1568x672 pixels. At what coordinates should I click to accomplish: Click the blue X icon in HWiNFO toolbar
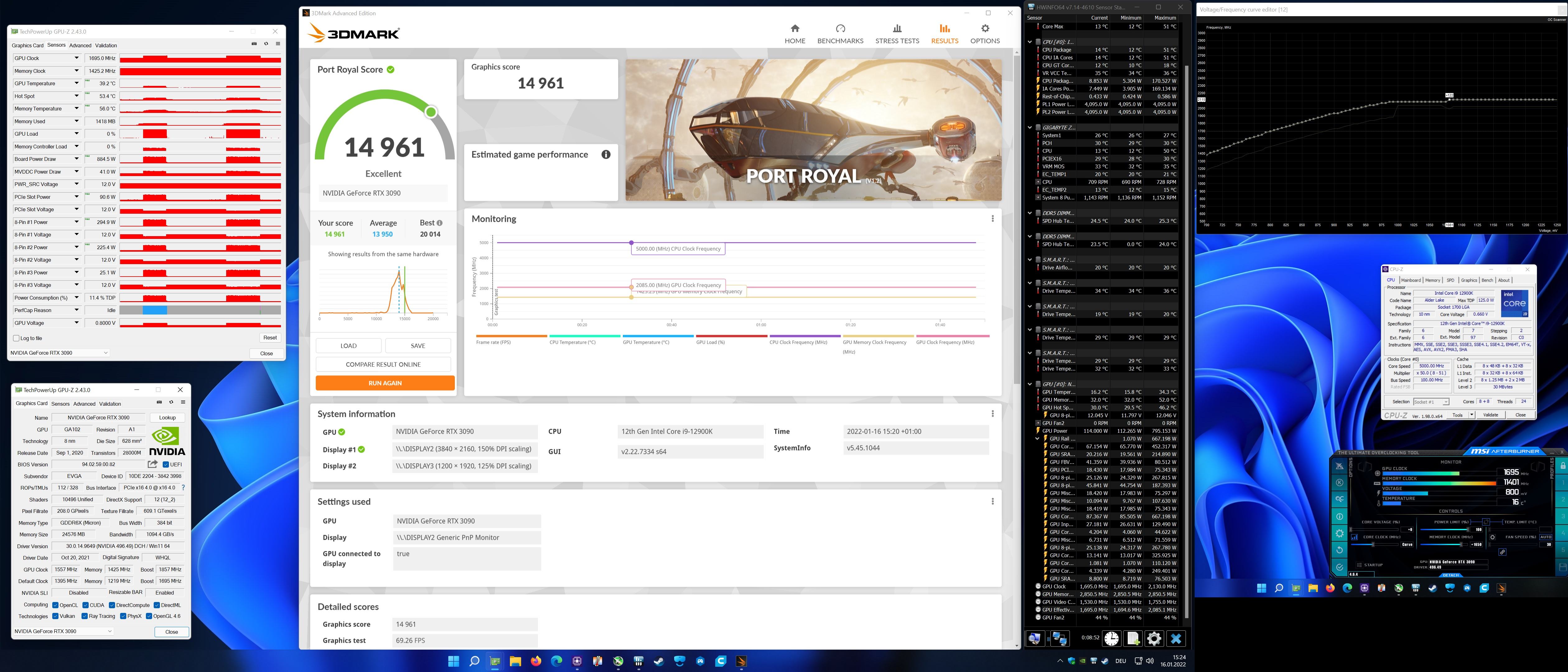click(1176, 638)
